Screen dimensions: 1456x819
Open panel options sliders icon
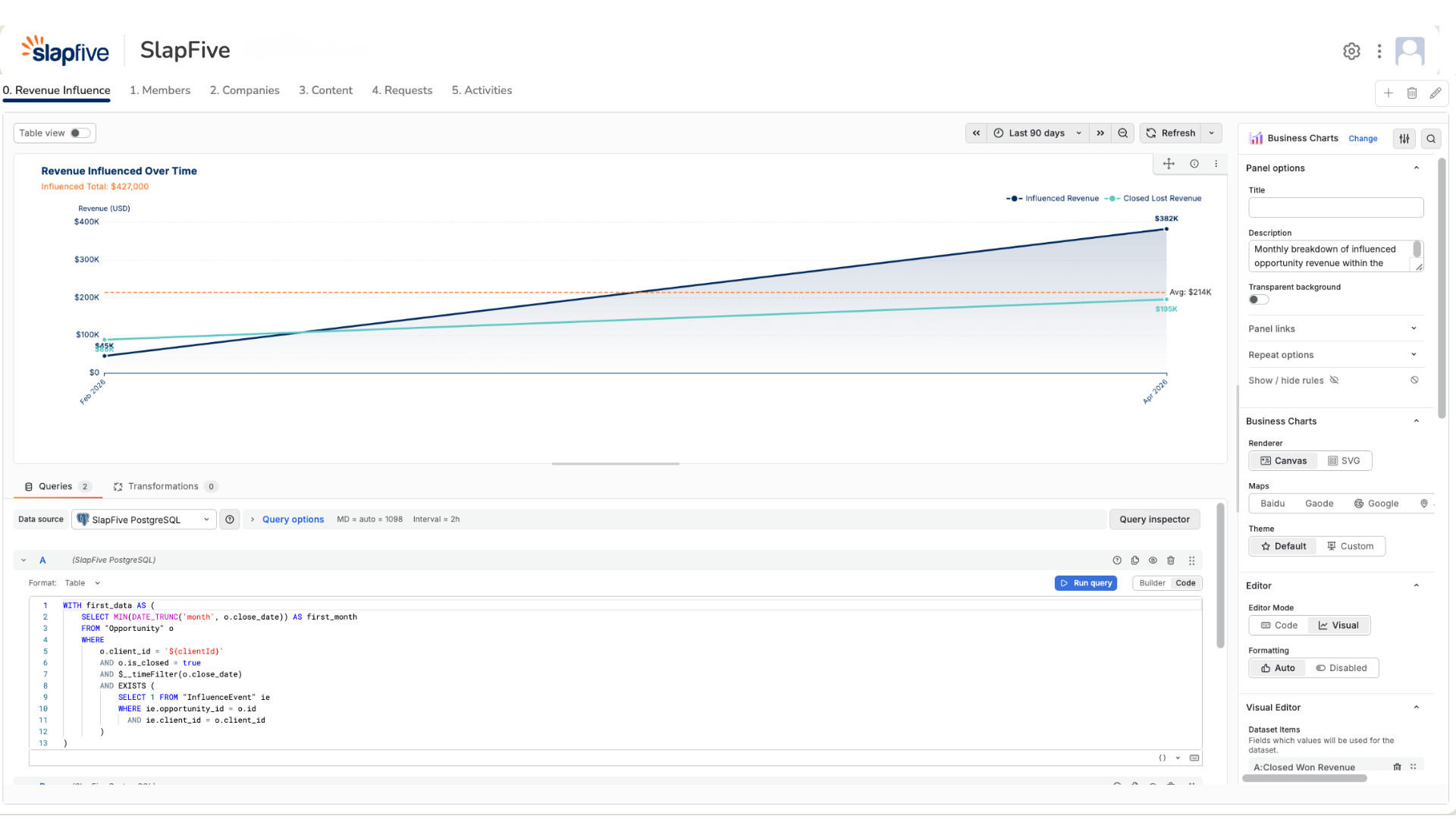coord(1404,139)
